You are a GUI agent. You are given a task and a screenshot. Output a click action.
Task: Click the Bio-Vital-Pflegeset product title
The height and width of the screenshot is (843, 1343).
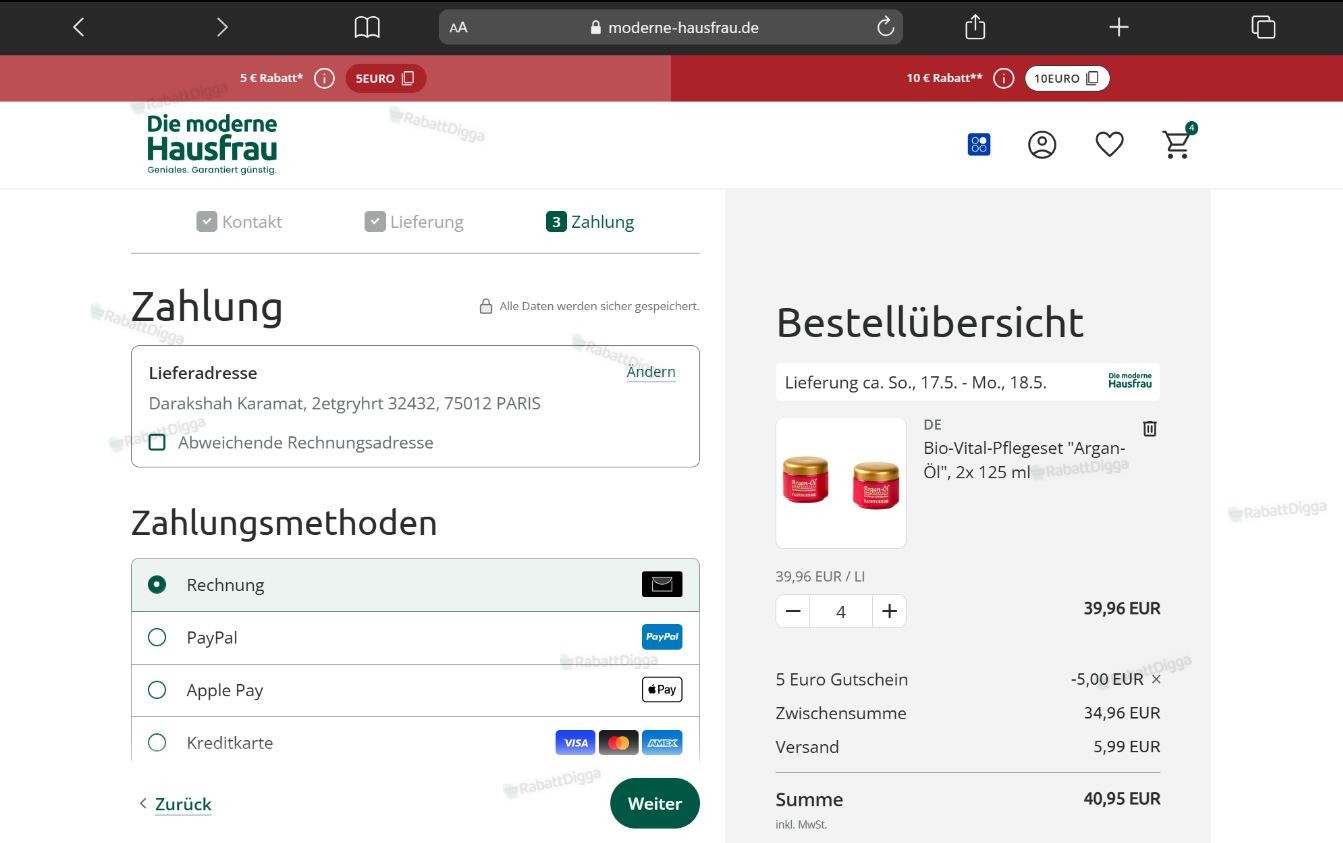[1024, 460]
